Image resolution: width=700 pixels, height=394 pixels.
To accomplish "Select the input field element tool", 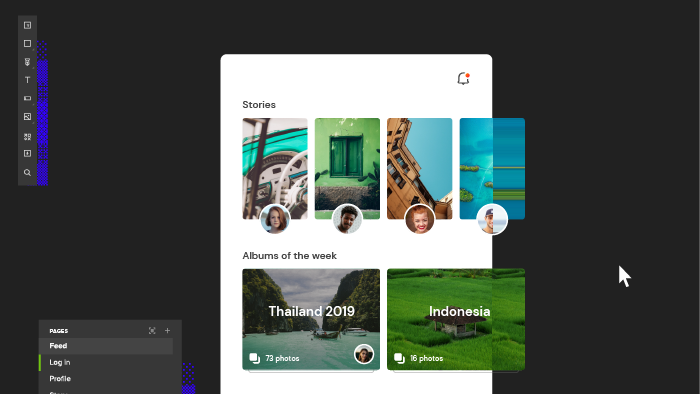I will pos(27,98).
